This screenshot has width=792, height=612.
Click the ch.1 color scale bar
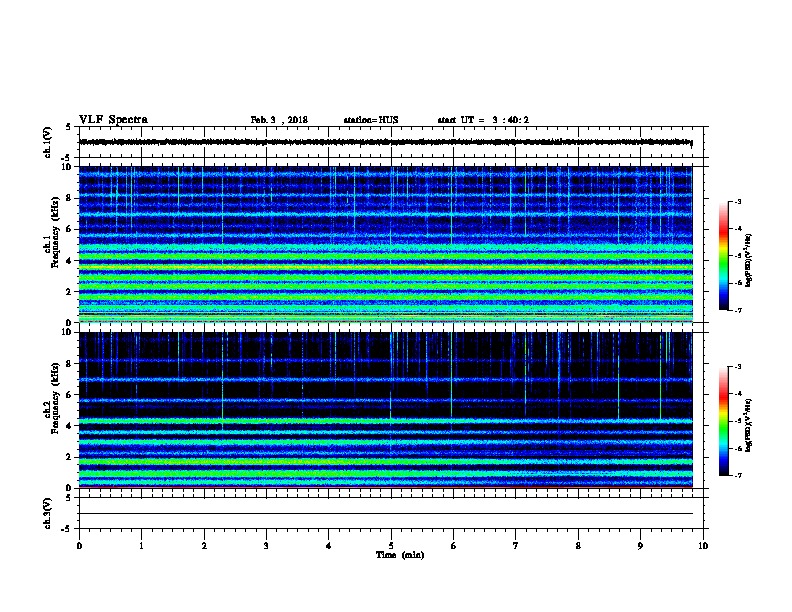[723, 256]
